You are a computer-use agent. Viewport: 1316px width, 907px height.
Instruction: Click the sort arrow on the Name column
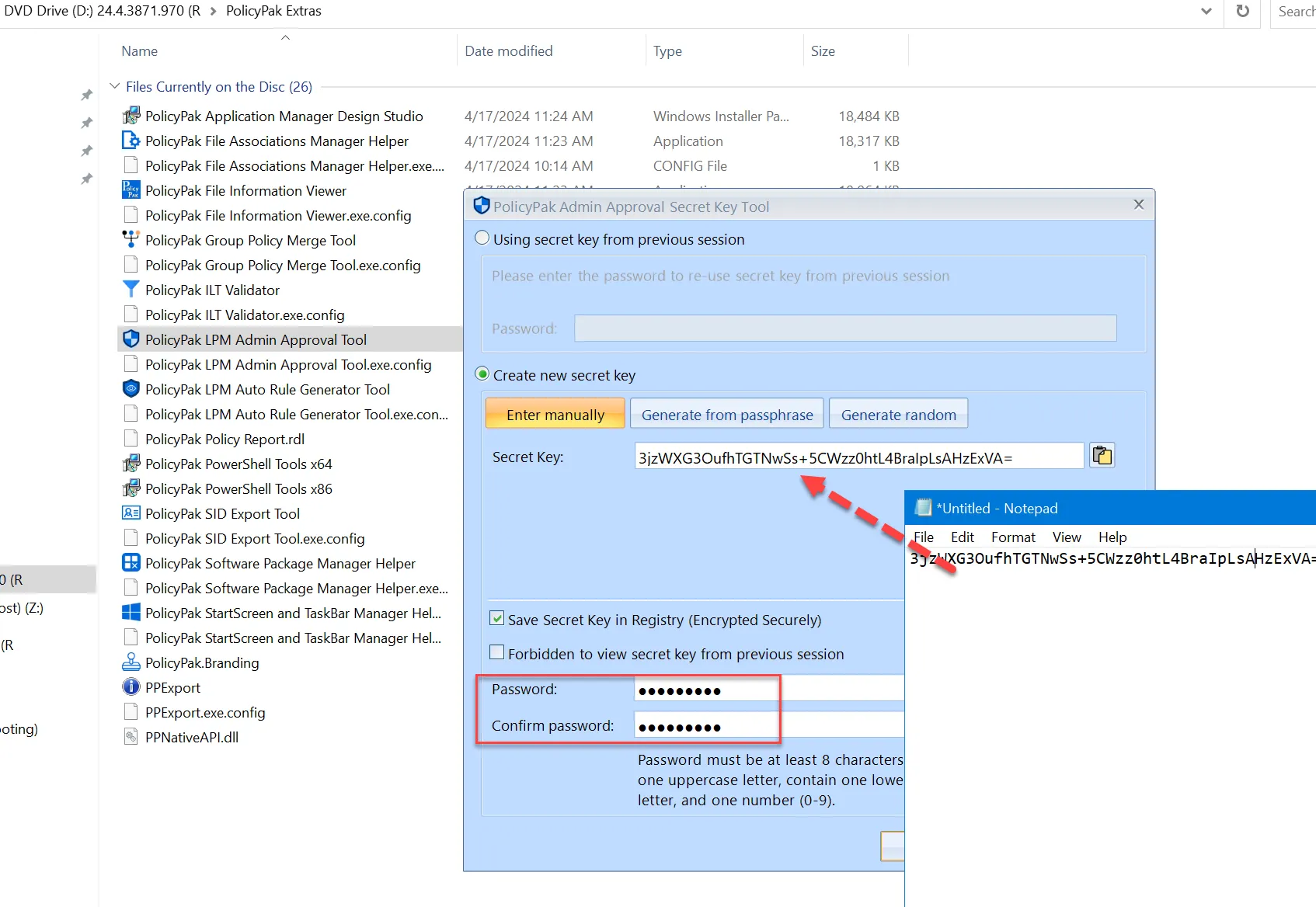(x=285, y=36)
